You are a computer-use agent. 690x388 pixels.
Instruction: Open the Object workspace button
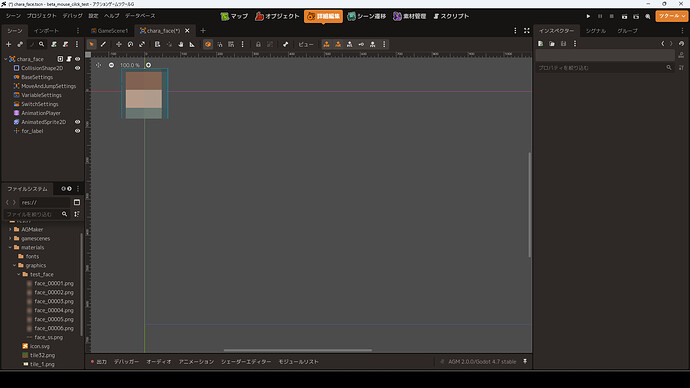pos(277,16)
